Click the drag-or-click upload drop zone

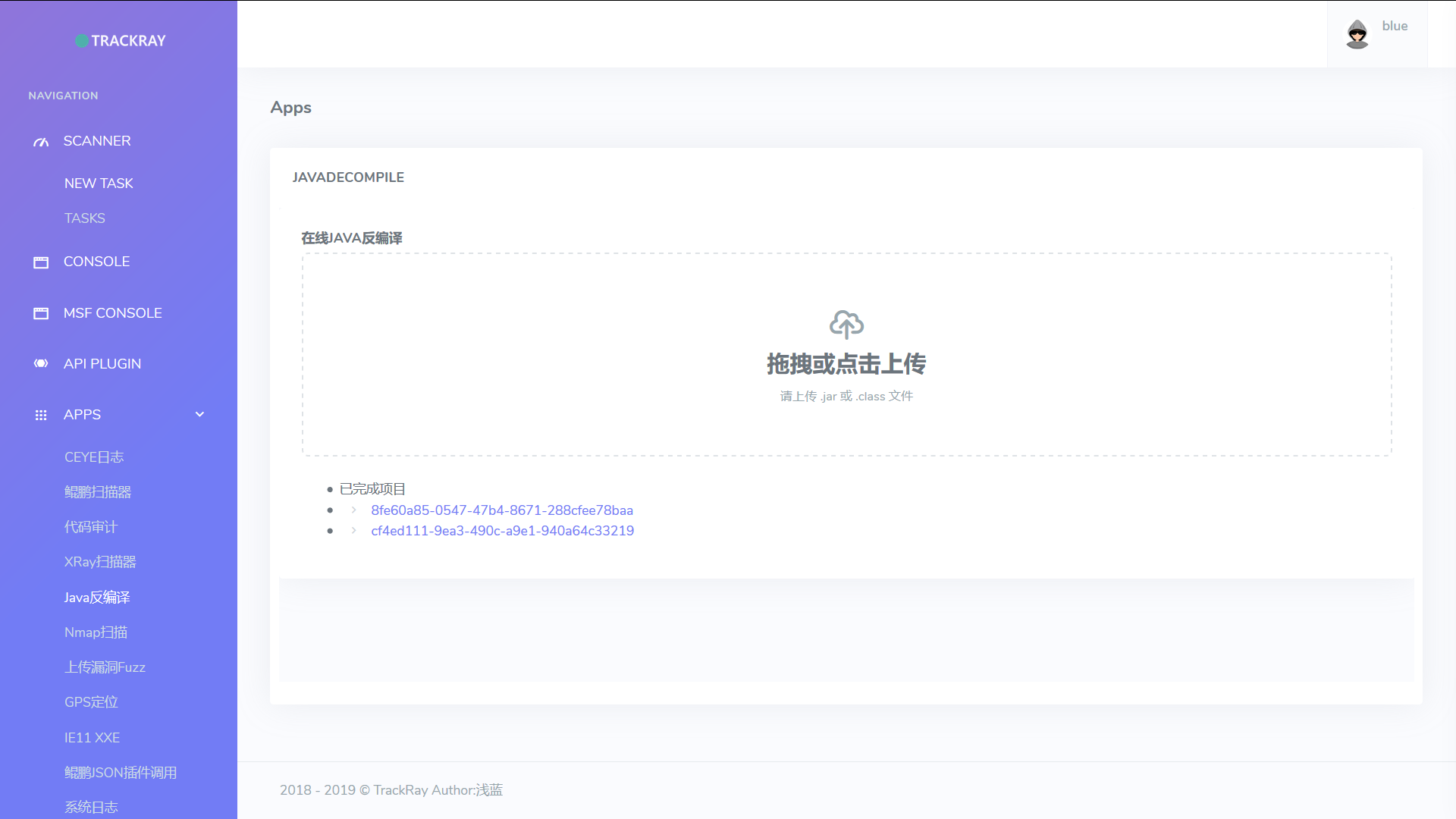(846, 425)
